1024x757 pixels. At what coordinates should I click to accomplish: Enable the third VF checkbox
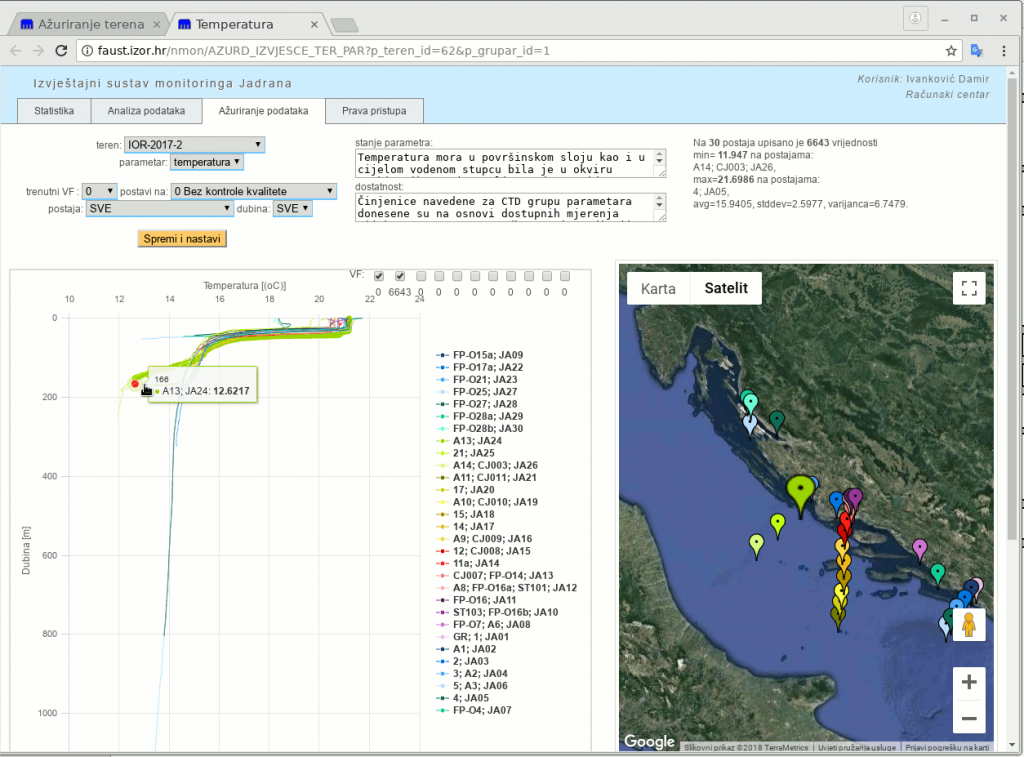(421, 276)
